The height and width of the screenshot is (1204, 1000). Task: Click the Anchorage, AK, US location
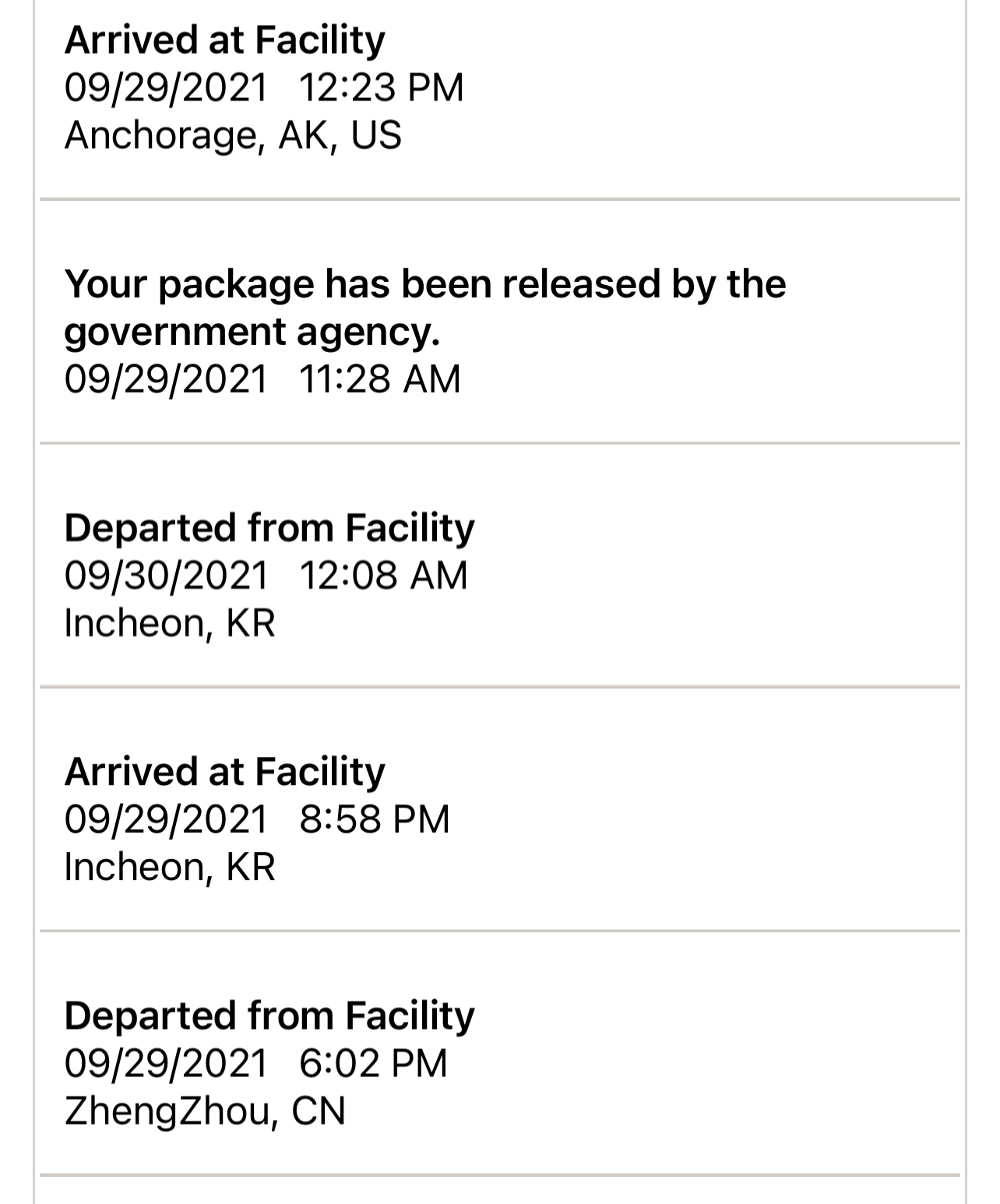pos(233,135)
